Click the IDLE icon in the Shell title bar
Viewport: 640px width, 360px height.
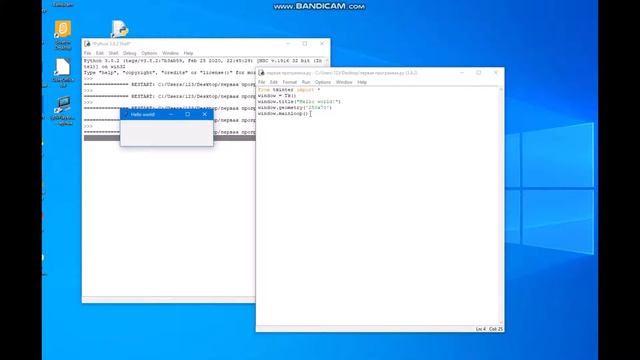tap(87, 44)
